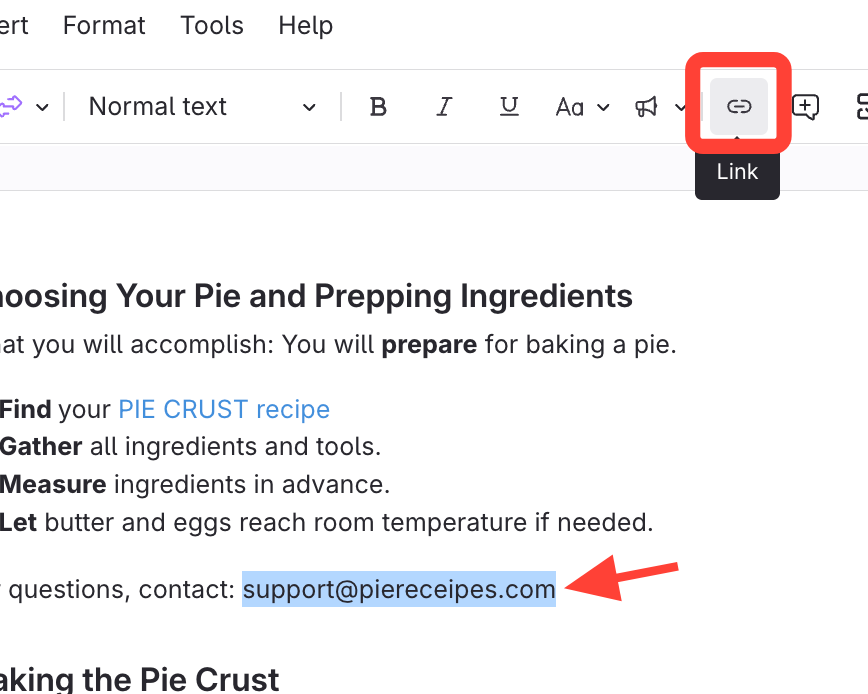The height and width of the screenshot is (694, 868).
Task: Open the Help menu
Action: click(305, 25)
